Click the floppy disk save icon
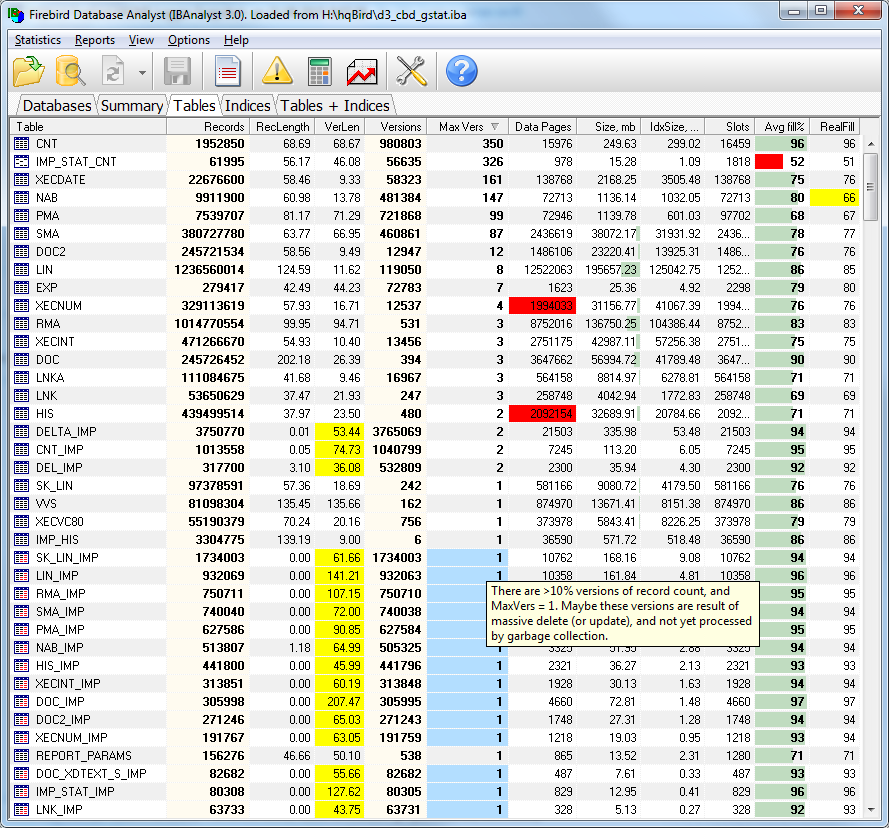 (x=178, y=72)
